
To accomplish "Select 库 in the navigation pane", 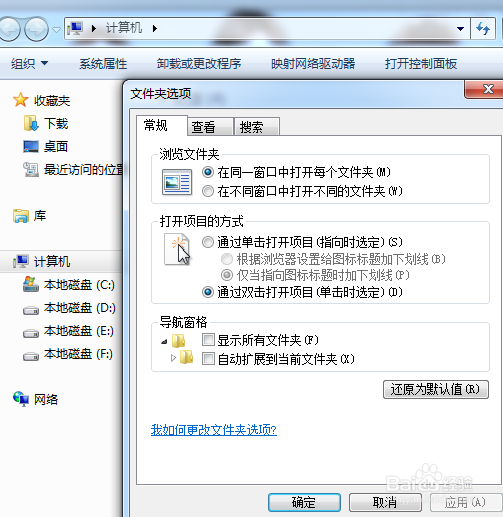I will (40, 216).
